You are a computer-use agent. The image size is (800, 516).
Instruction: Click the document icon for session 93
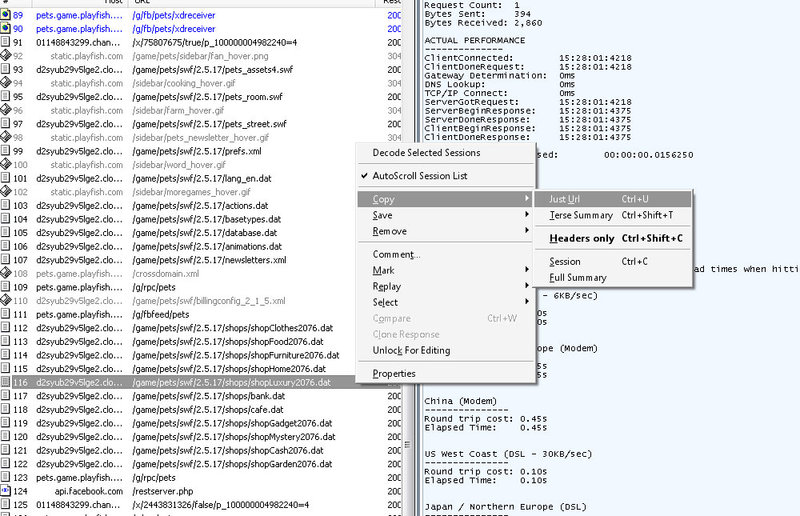tap(6, 69)
